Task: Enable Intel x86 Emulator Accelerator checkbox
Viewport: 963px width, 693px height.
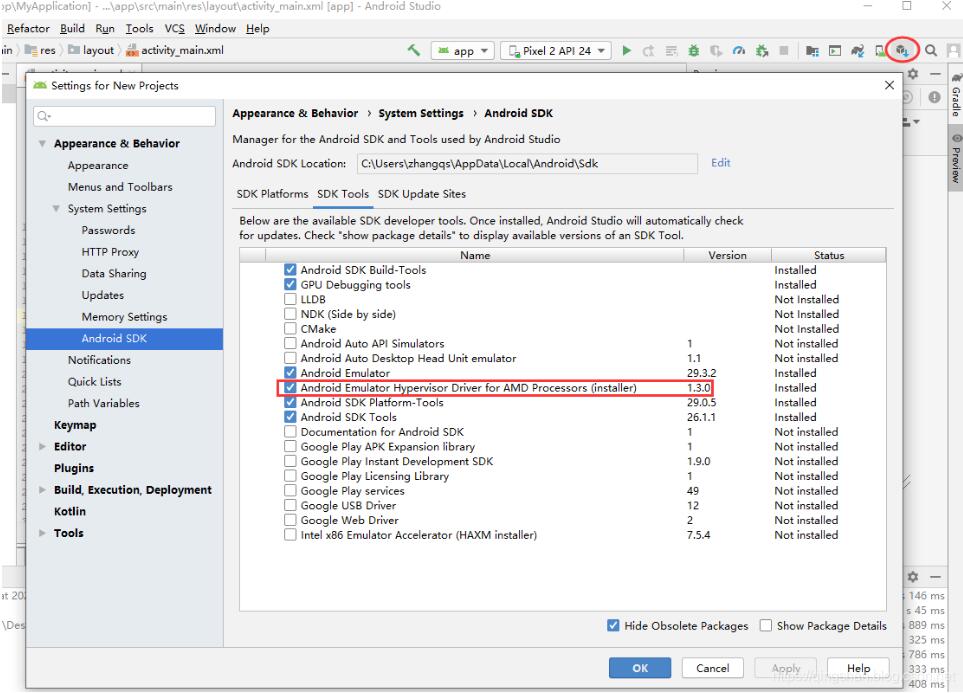Action: pyautogui.click(x=291, y=535)
